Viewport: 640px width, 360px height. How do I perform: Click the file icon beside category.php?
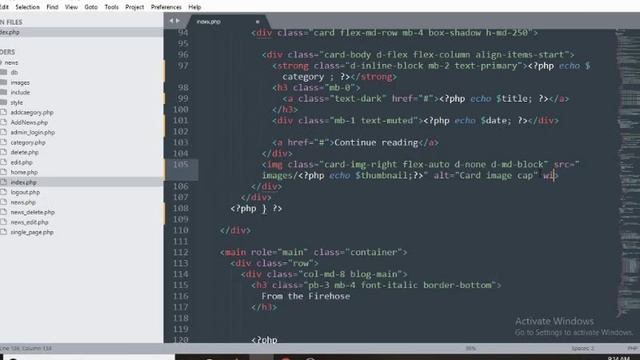coord(4,142)
